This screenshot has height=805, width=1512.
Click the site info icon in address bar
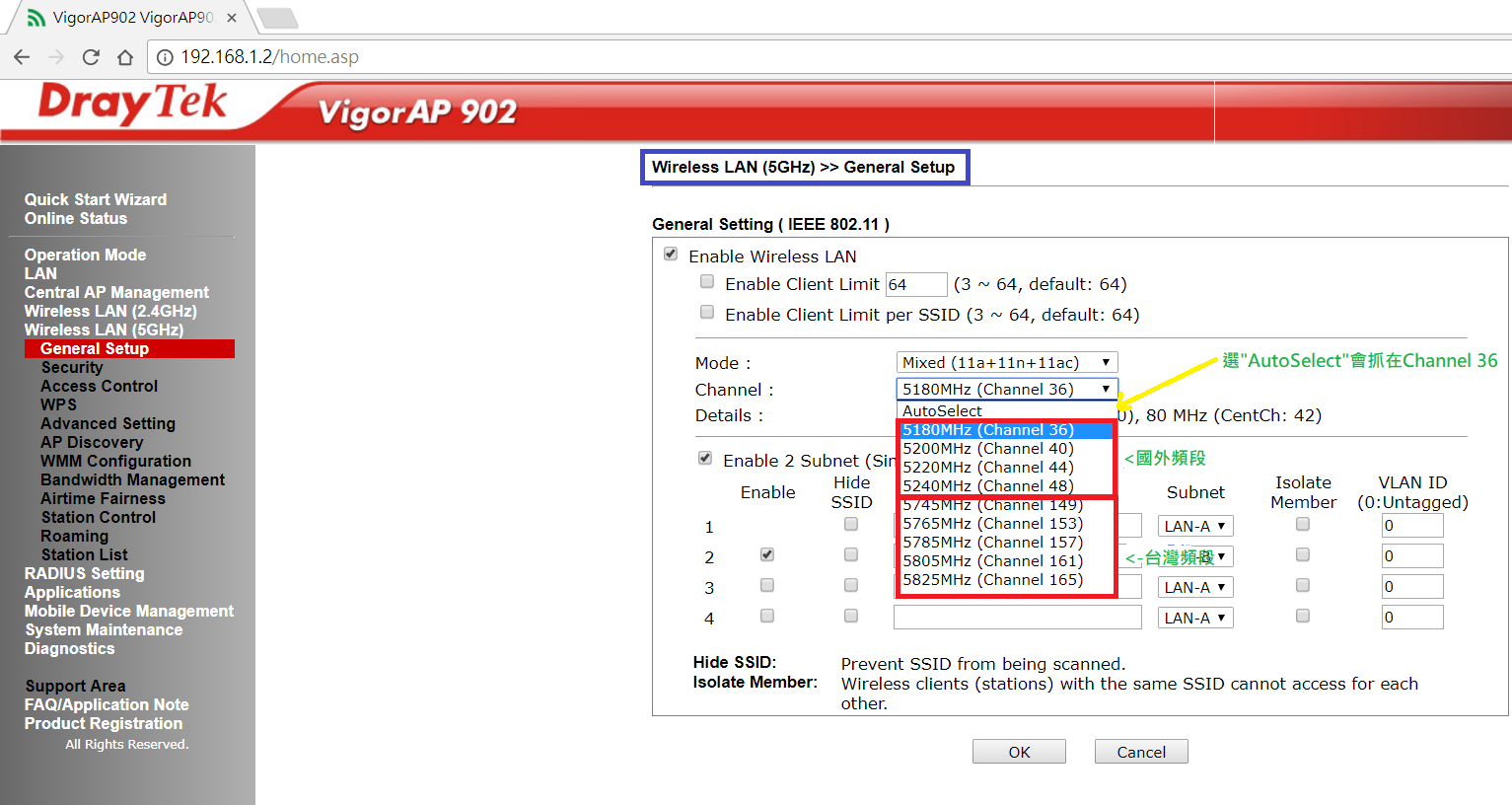165,57
